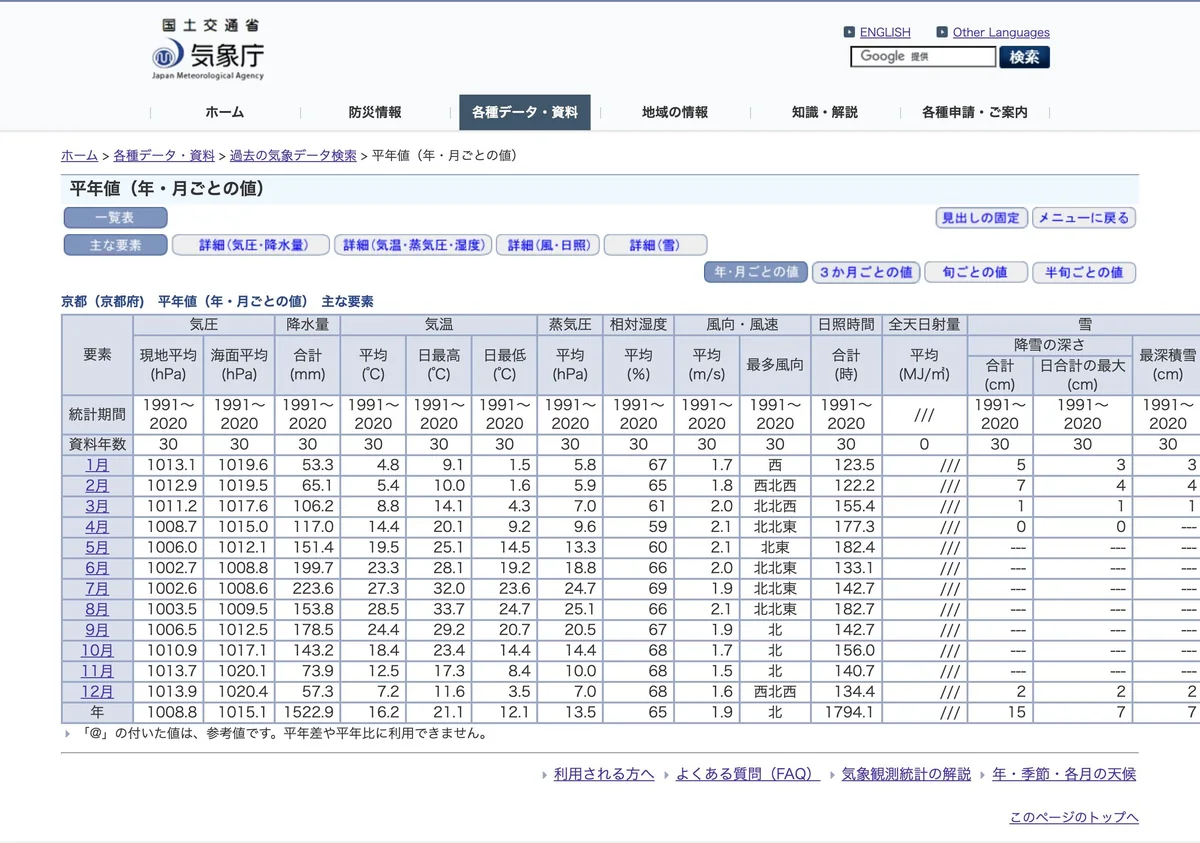Screen dimensions: 1200x843
Task: Click the 年・季節・各月の天候 footer link
Action: (1064, 774)
